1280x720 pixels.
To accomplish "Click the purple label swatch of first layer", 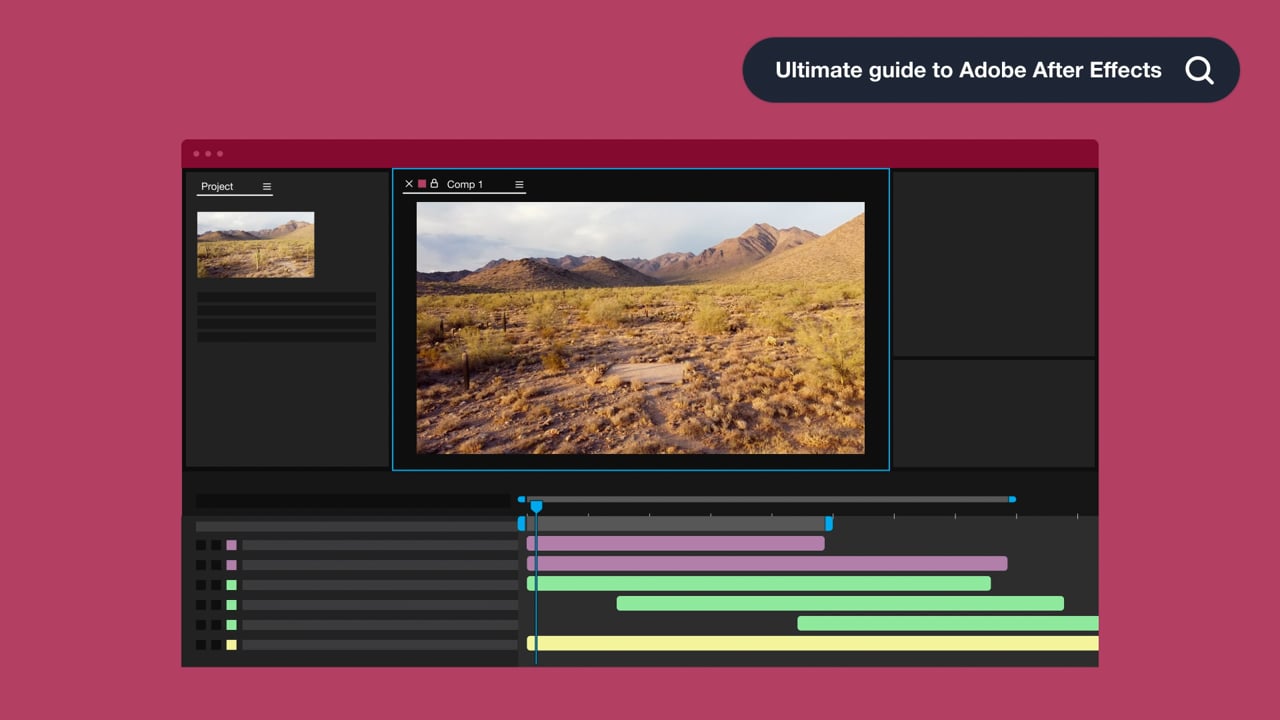I will point(231,545).
